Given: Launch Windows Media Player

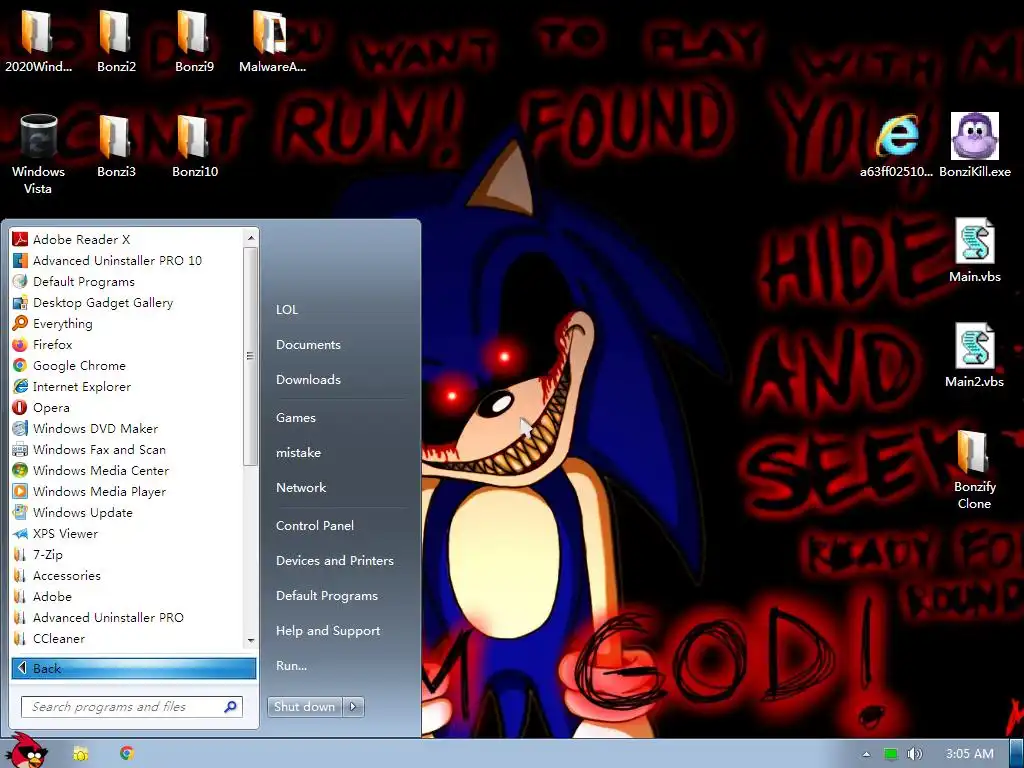Looking at the screenshot, I should [x=128, y=491].
